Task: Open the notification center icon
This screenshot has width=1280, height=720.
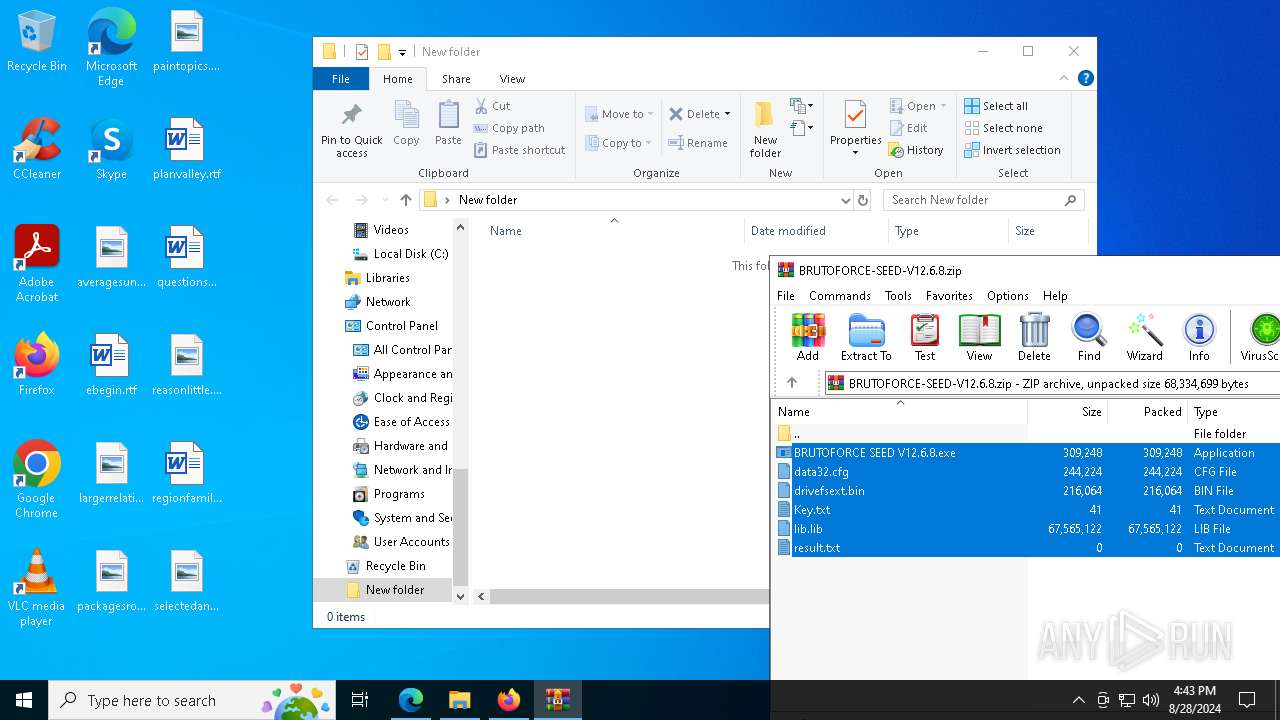Action: (1247, 700)
